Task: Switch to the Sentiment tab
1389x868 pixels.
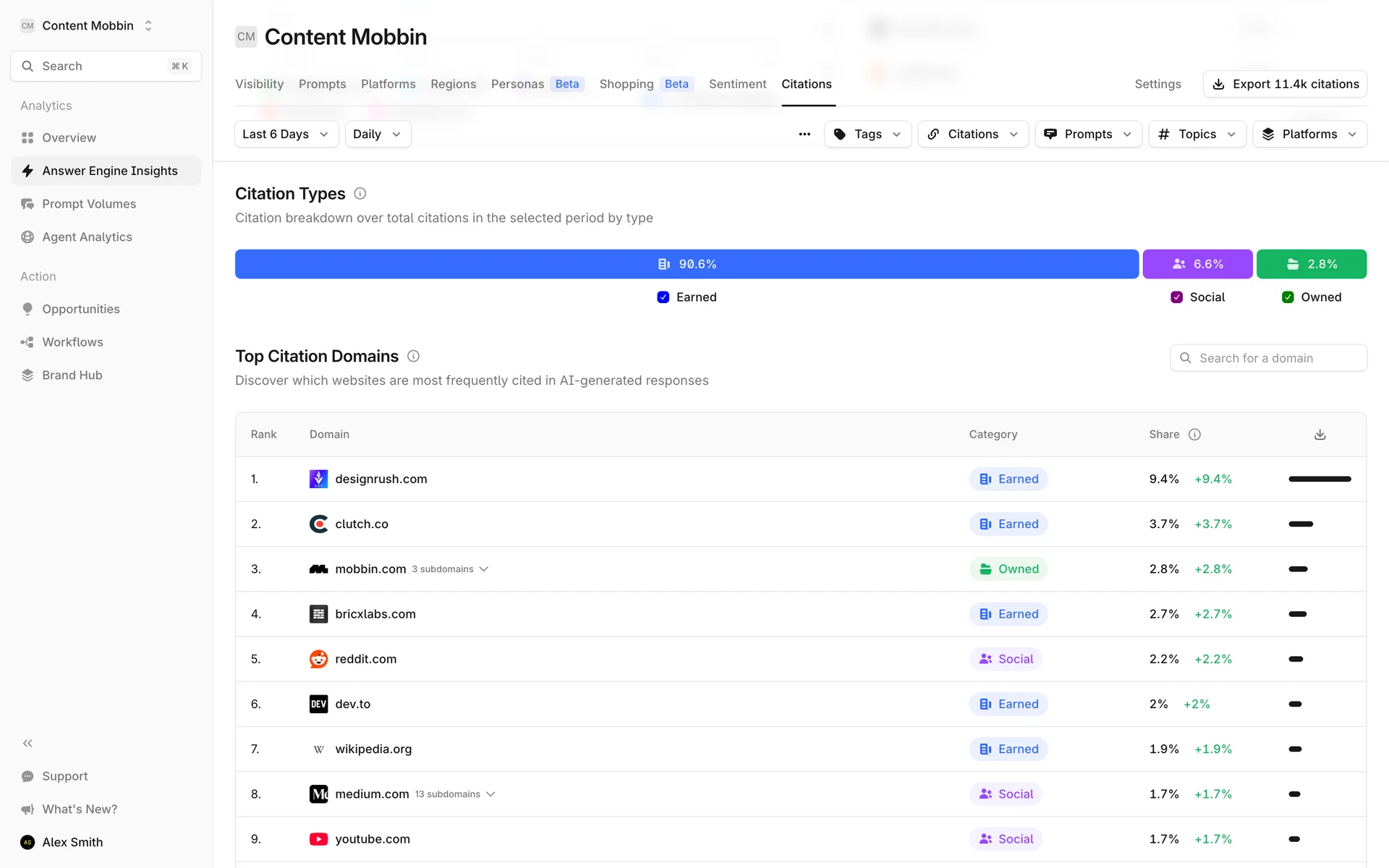Action: coord(737,84)
